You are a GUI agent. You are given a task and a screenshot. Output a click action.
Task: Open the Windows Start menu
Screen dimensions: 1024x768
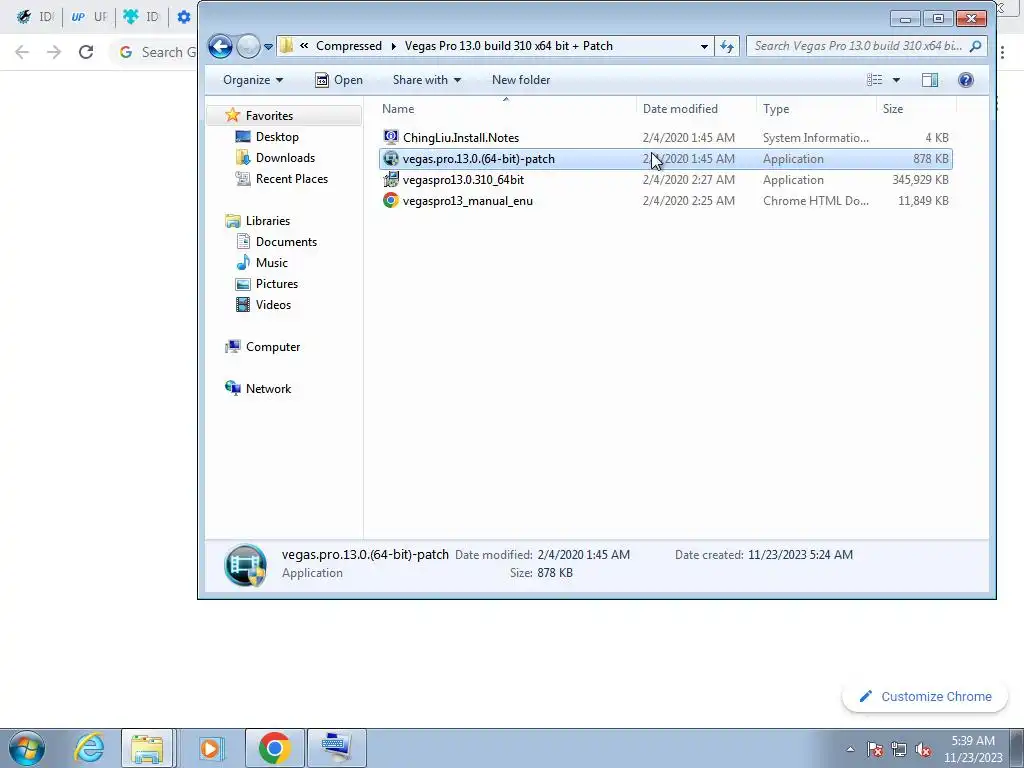[x=27, y=748]
